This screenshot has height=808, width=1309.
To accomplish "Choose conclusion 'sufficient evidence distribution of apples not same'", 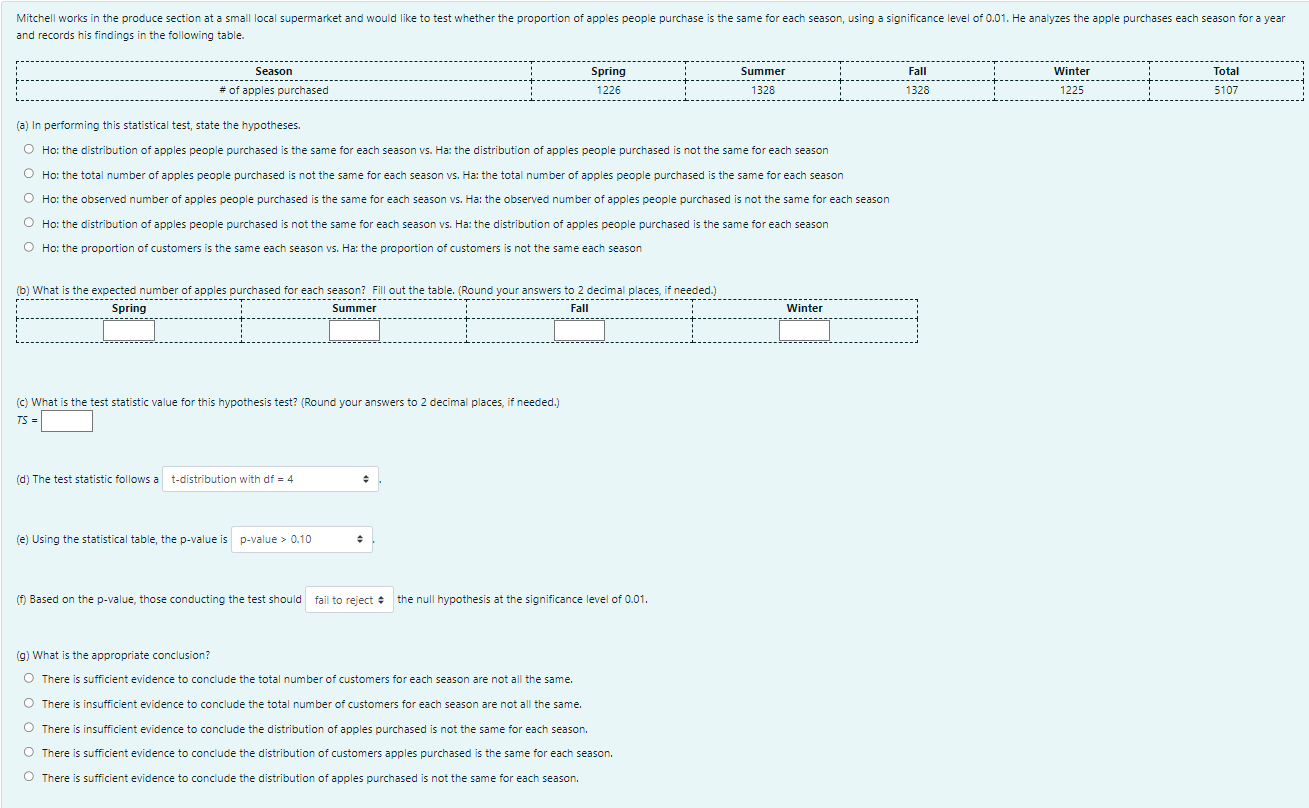I will point(30,778).
